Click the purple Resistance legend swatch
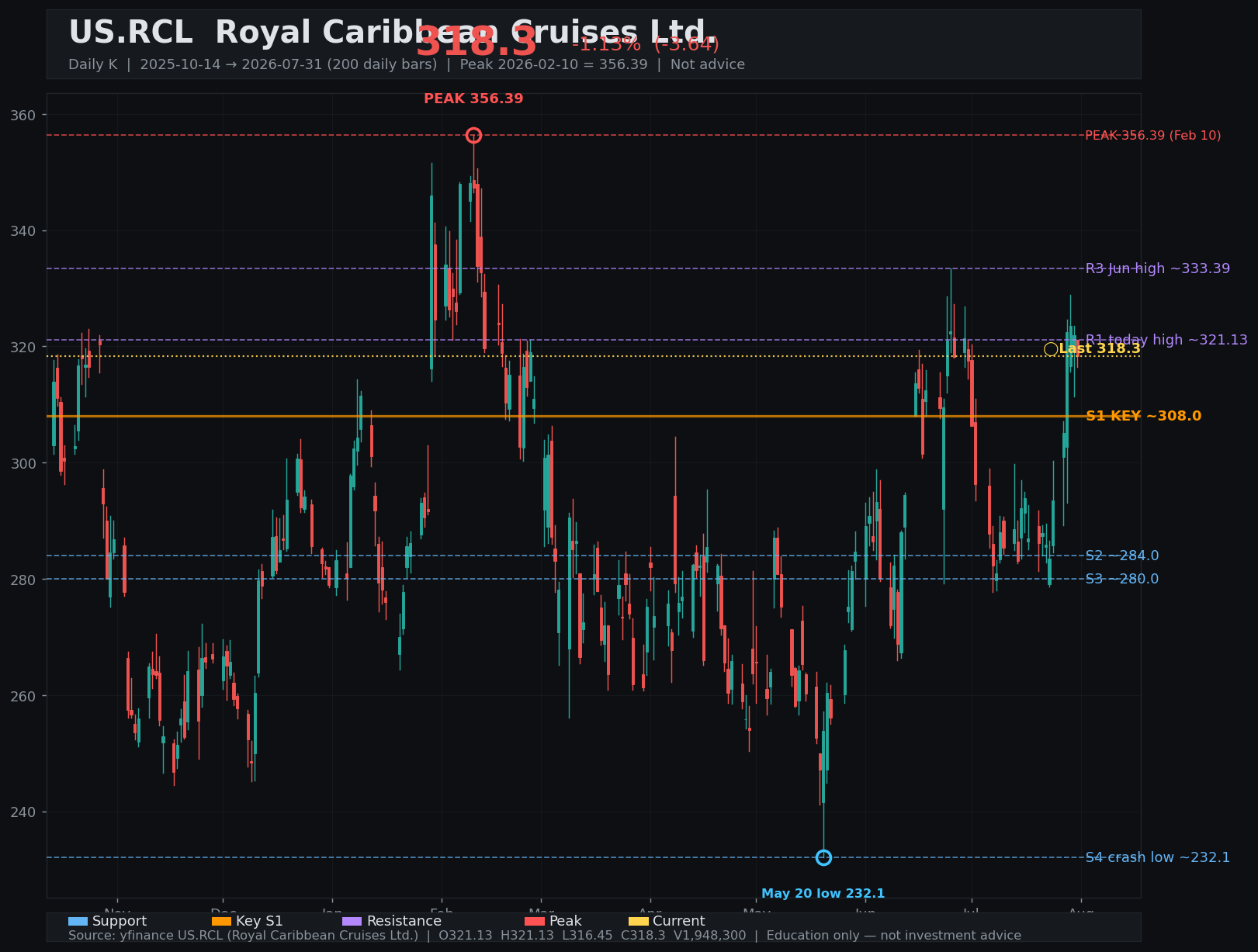The image size is (1258, 952). [x=352, y=922]
